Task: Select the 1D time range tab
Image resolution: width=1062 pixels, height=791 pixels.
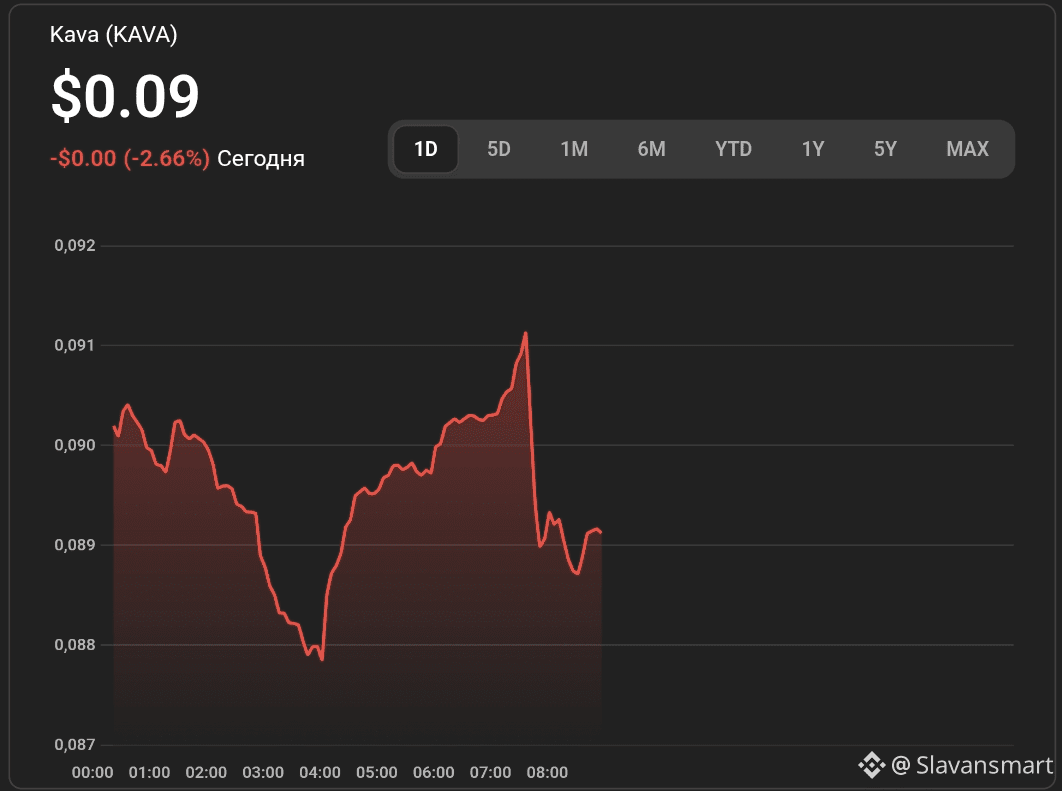Action: pos(425,149)
